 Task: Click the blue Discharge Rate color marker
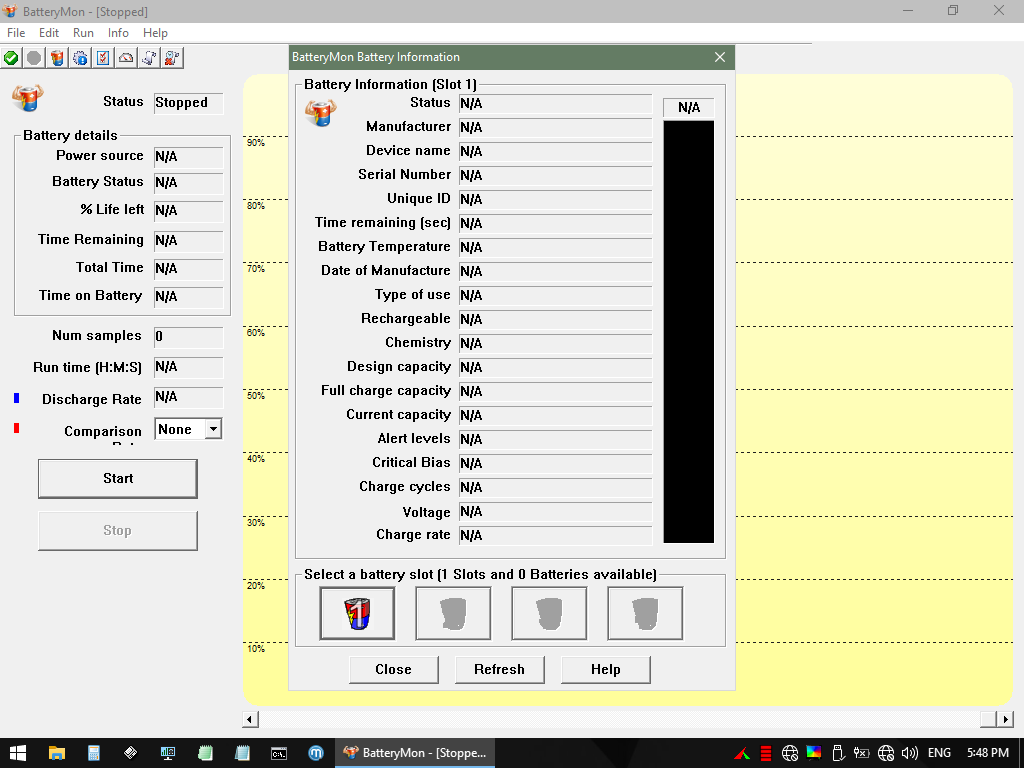[17, 398]
